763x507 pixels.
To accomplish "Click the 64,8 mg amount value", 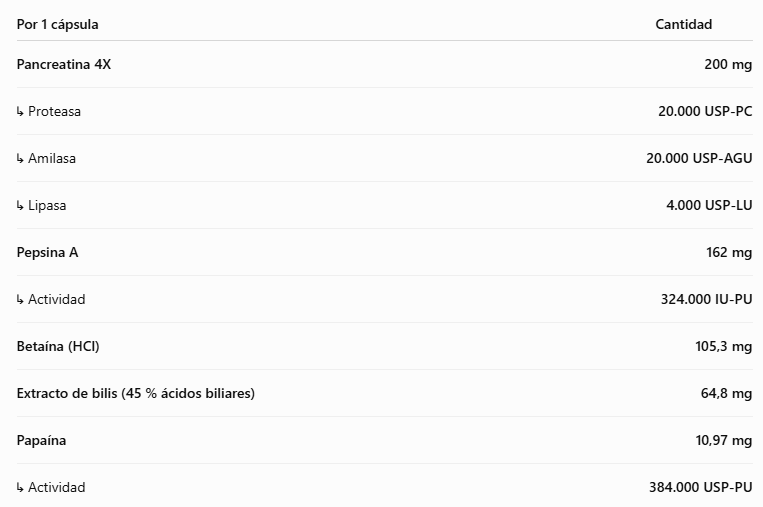I will click(726, 393).
